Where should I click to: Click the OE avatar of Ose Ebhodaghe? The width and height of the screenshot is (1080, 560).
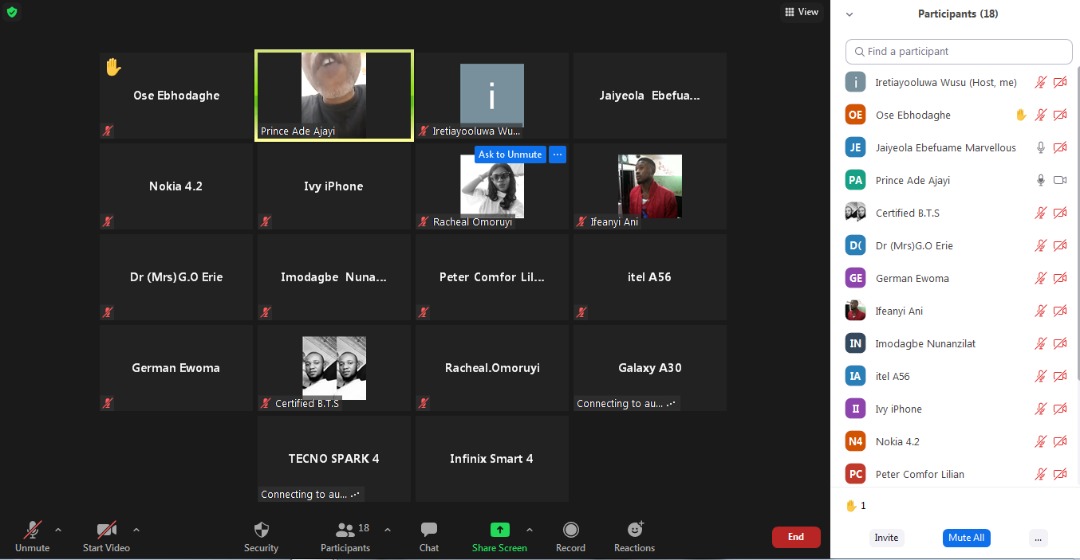click(855, 115)
